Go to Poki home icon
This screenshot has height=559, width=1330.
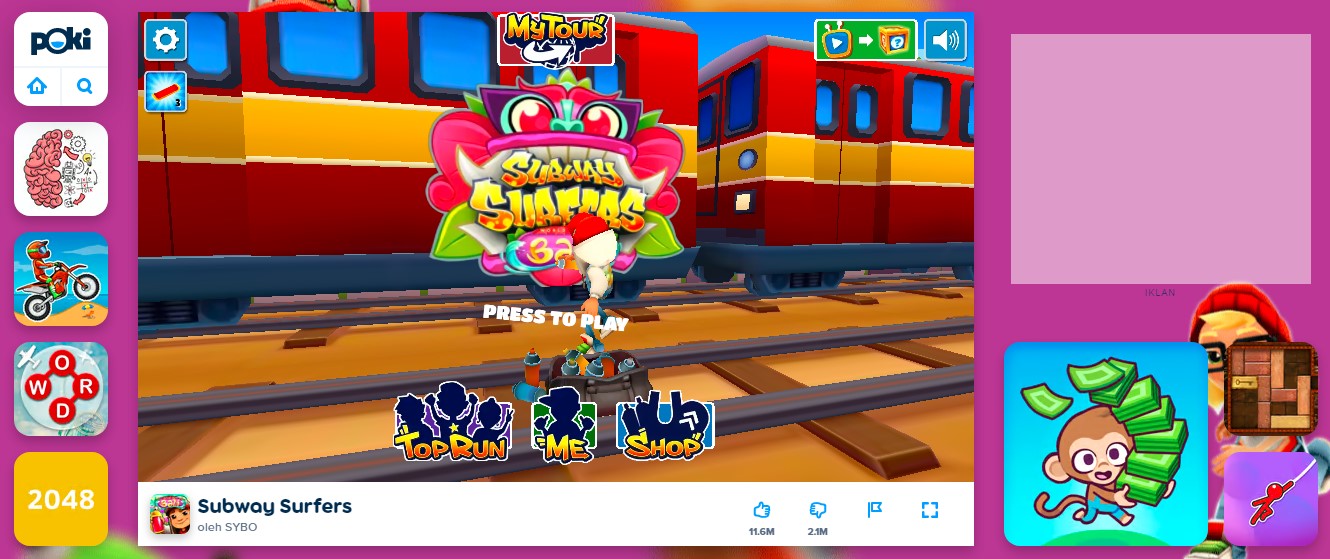tap(38, 86)
